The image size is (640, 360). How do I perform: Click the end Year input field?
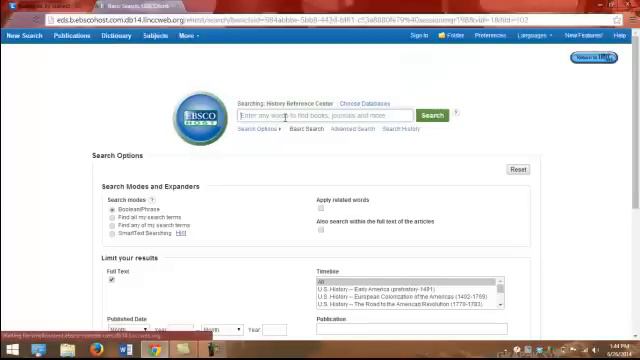pyautogui.click(x=274, y=330)
